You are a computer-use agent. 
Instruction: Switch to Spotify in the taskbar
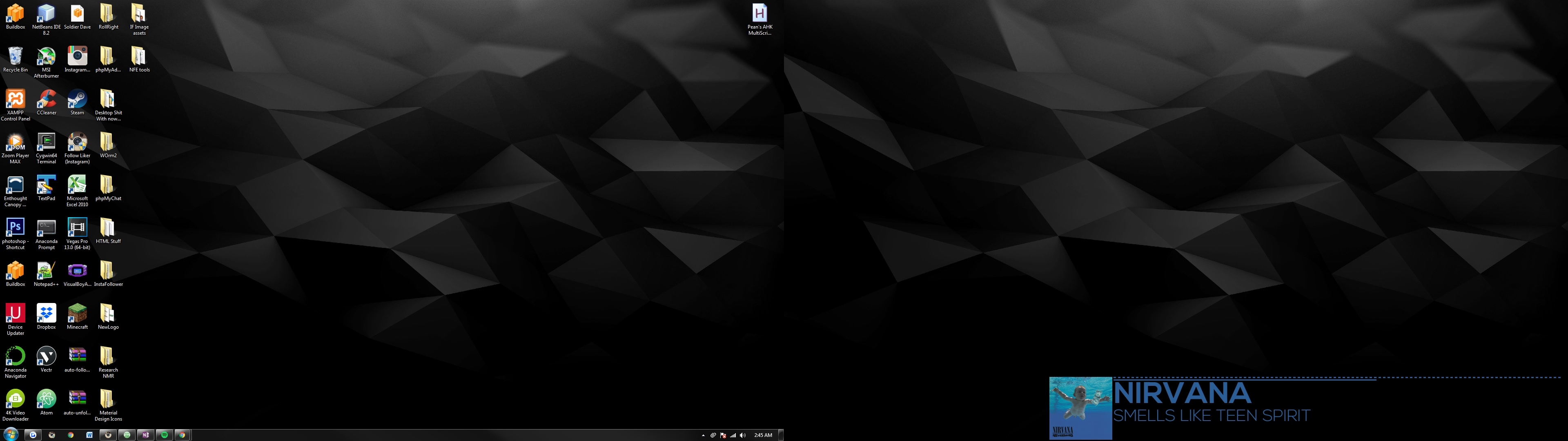coord(164,435)
